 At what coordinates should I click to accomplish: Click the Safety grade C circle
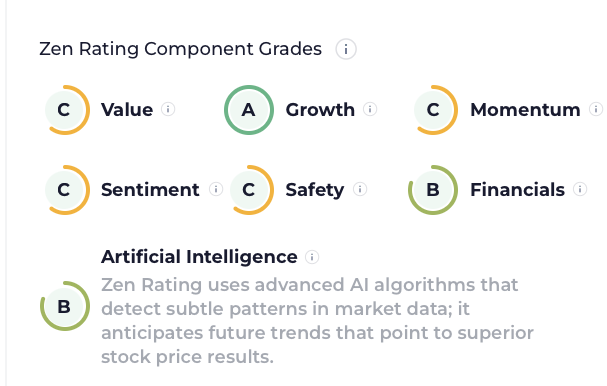(x=249, y=190)
